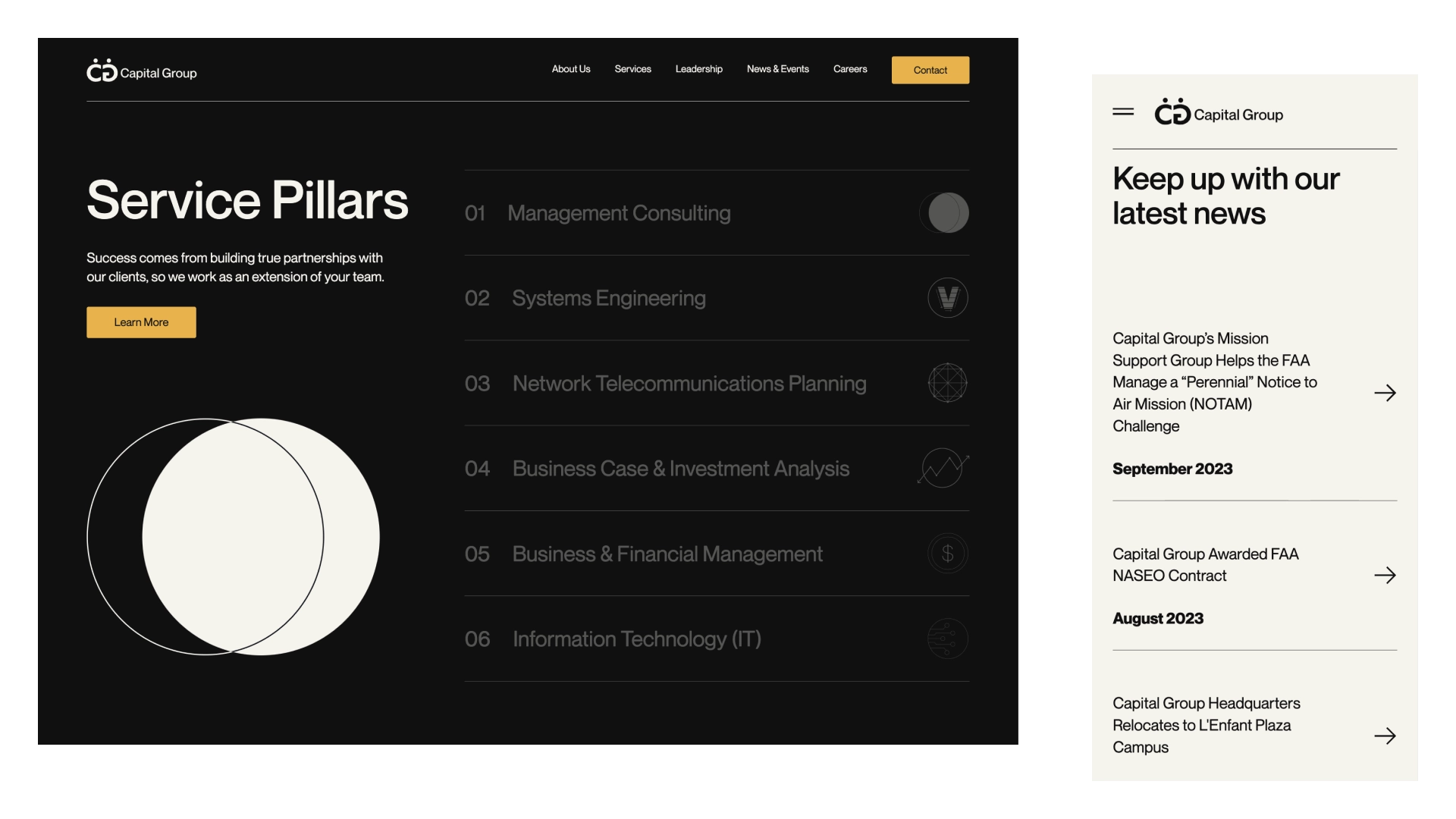Click arrow next to FAA NASEO Contract article
Image resolution: width=1456 pixels, height=819 pixels.
click(x=1385, y=575)
